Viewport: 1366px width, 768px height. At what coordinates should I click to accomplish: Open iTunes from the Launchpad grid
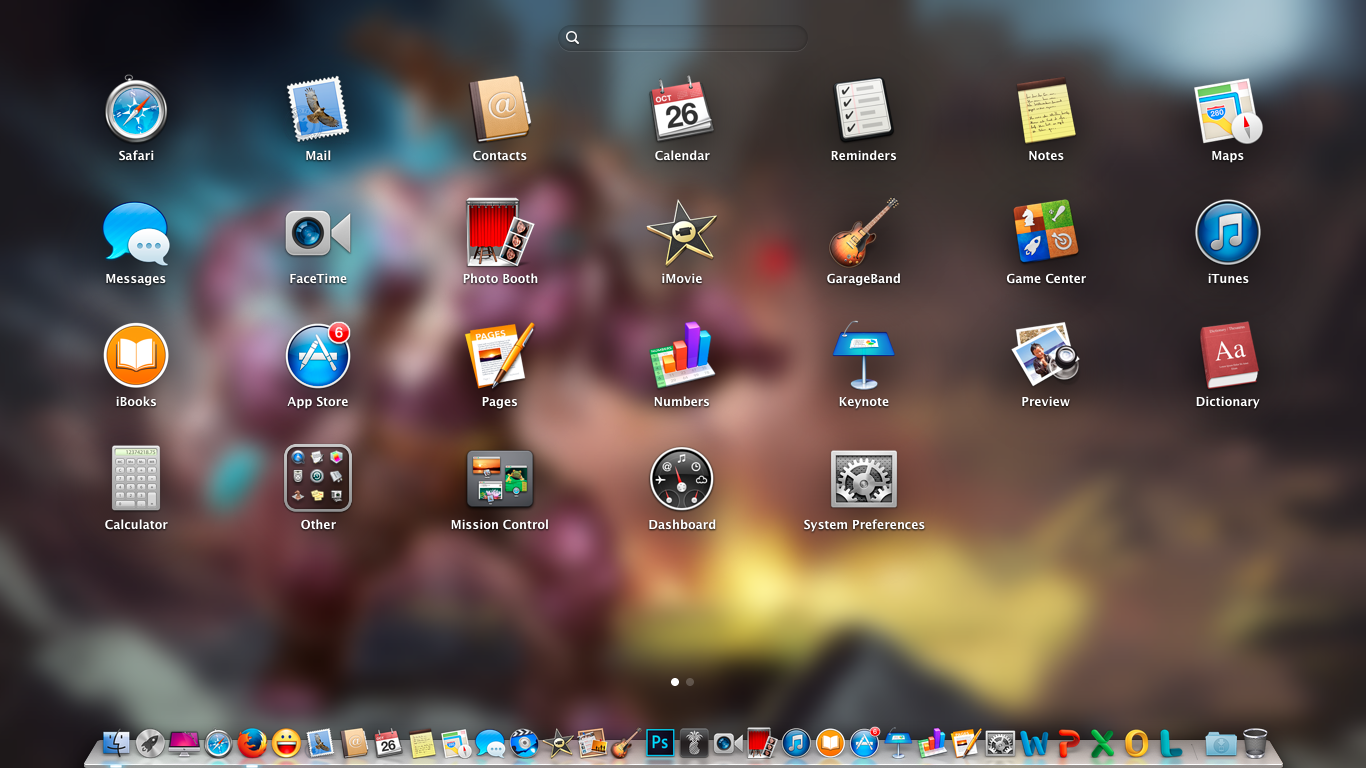[1227, 233]
